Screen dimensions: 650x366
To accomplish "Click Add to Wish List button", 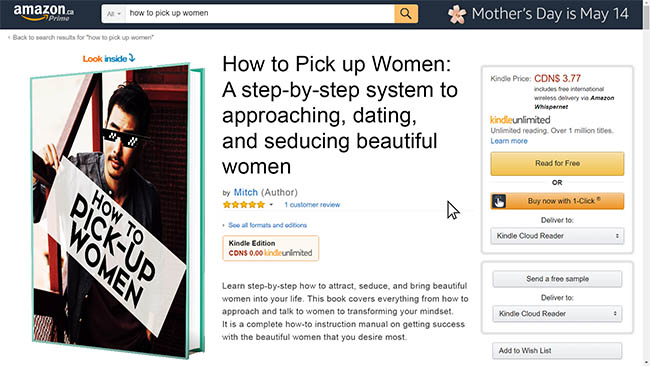I will coord(557,351).
